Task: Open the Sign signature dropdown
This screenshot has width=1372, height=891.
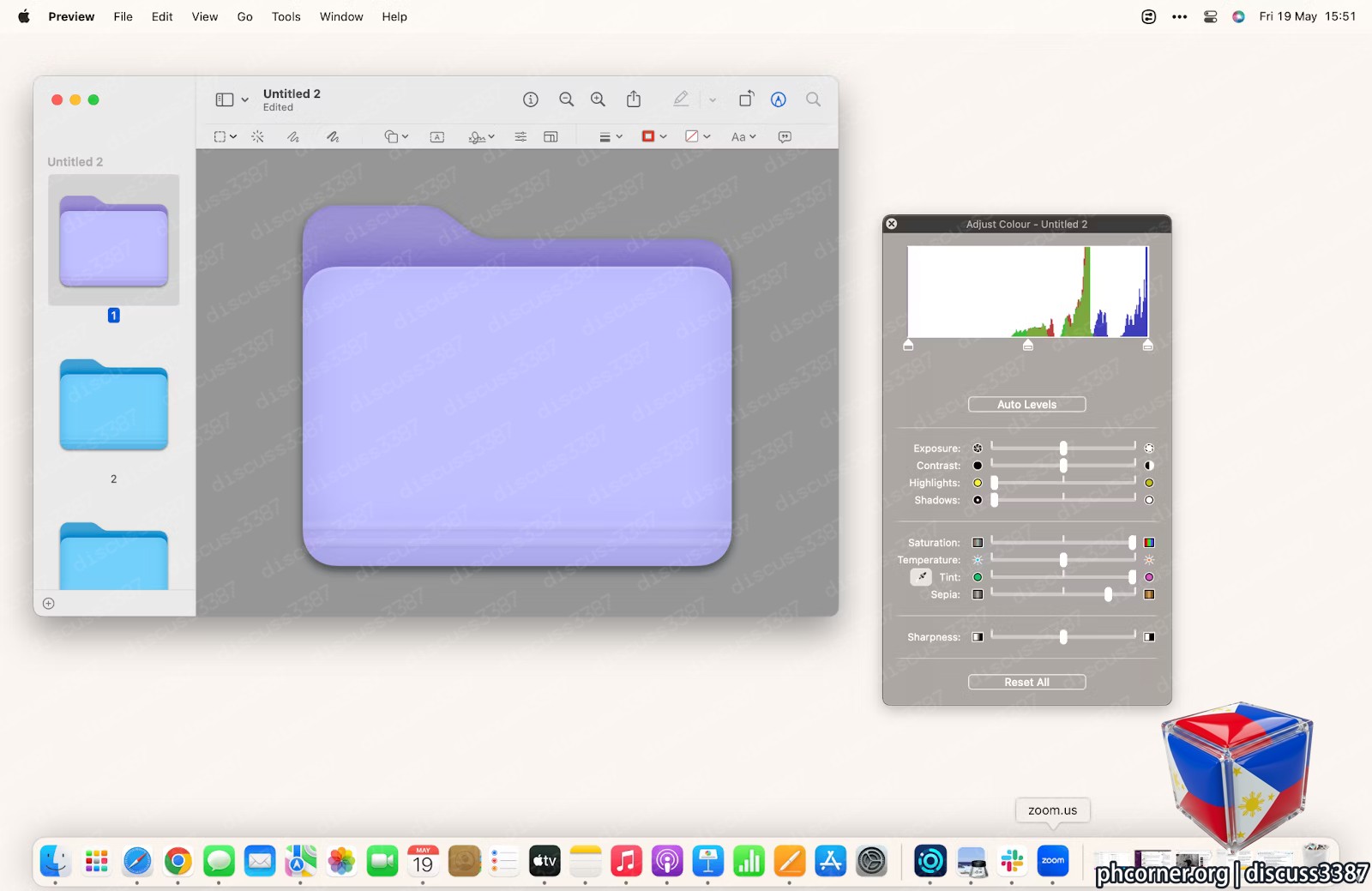Action: tap(481, 136)
